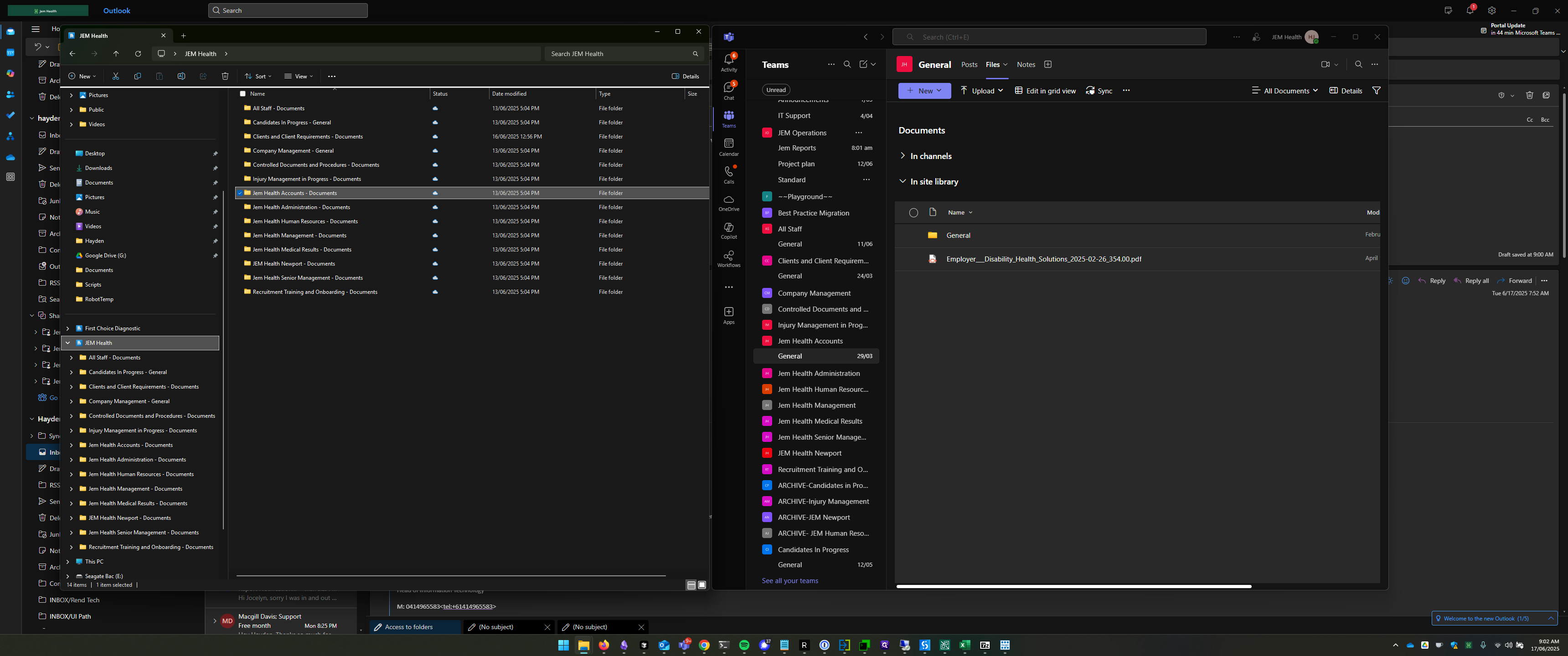
Task: Click Edit in grid view
Action: point(1045,91)
